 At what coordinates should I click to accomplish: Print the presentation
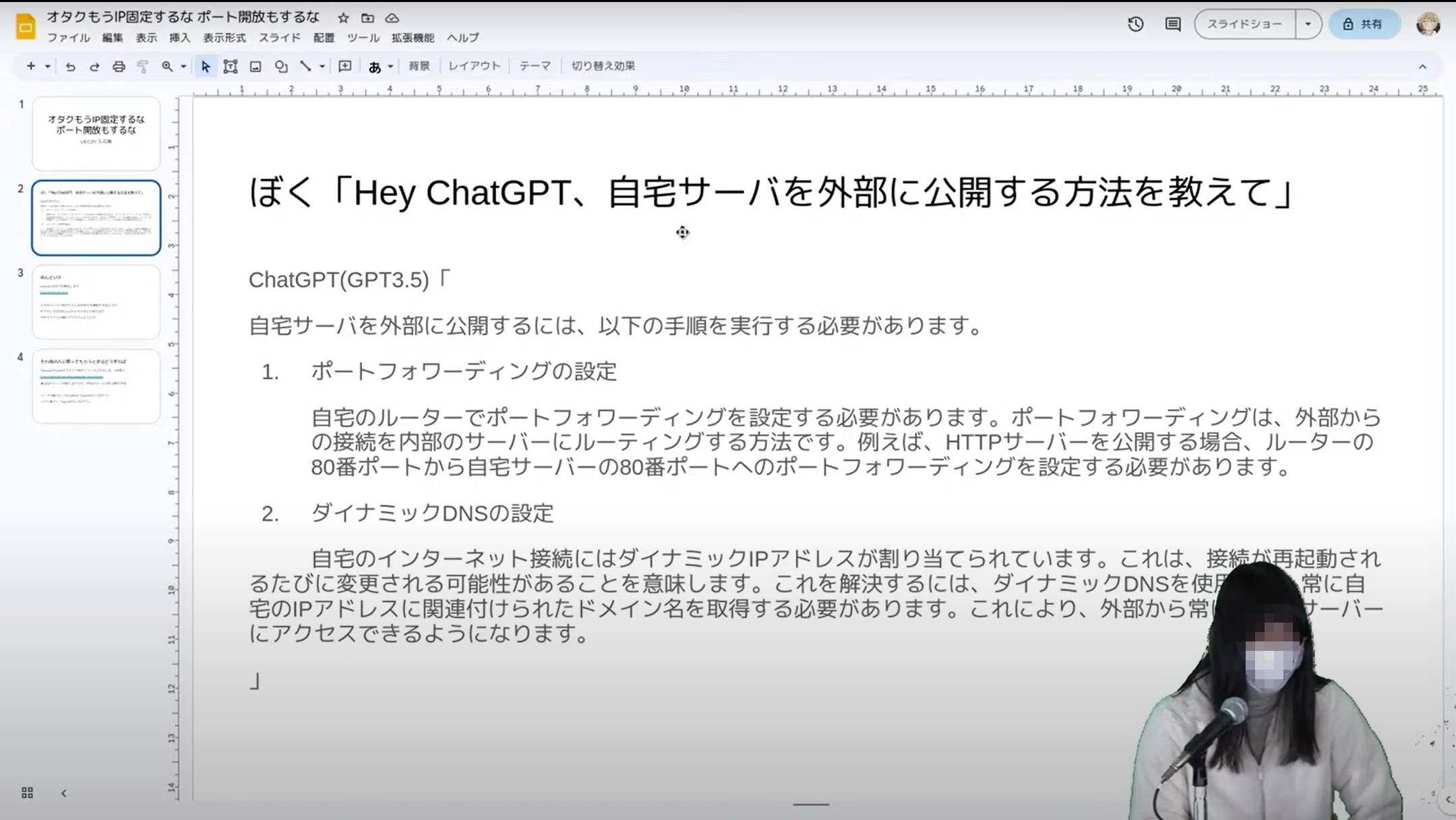coord(119,66)
